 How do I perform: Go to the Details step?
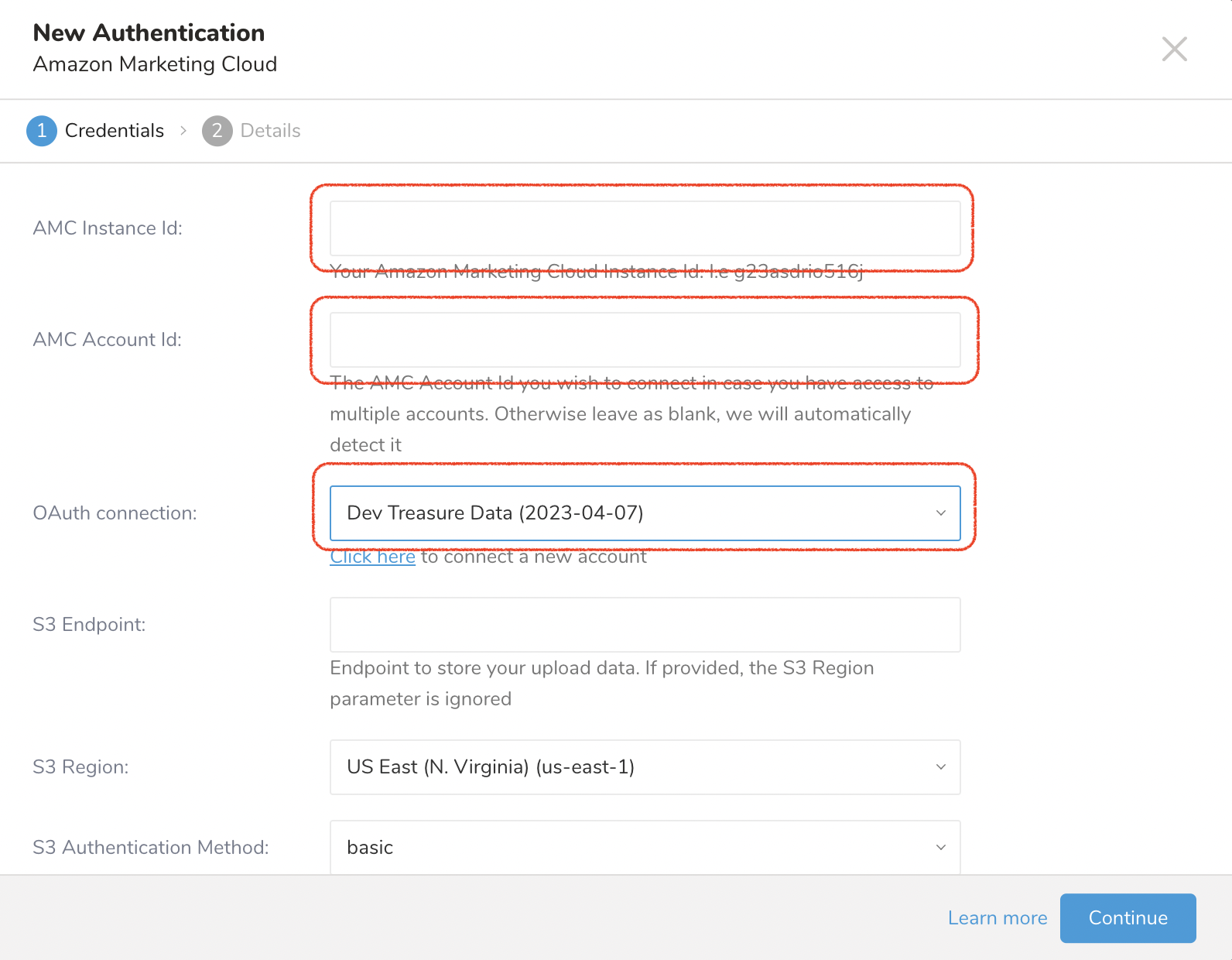pos(270,131)
